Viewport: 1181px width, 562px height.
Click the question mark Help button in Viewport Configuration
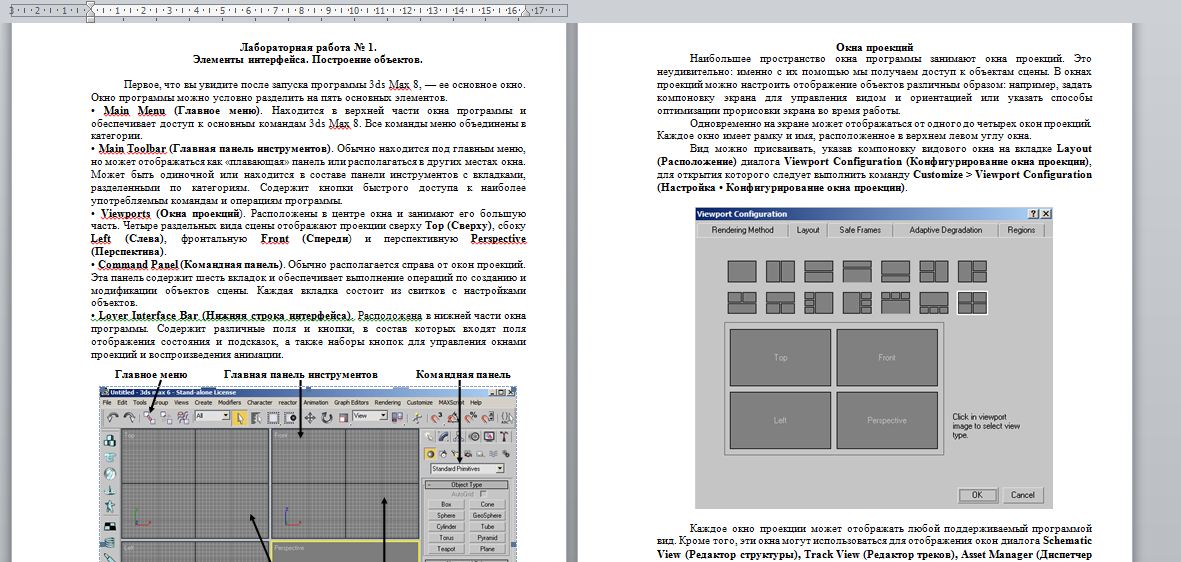[1033, 214]
